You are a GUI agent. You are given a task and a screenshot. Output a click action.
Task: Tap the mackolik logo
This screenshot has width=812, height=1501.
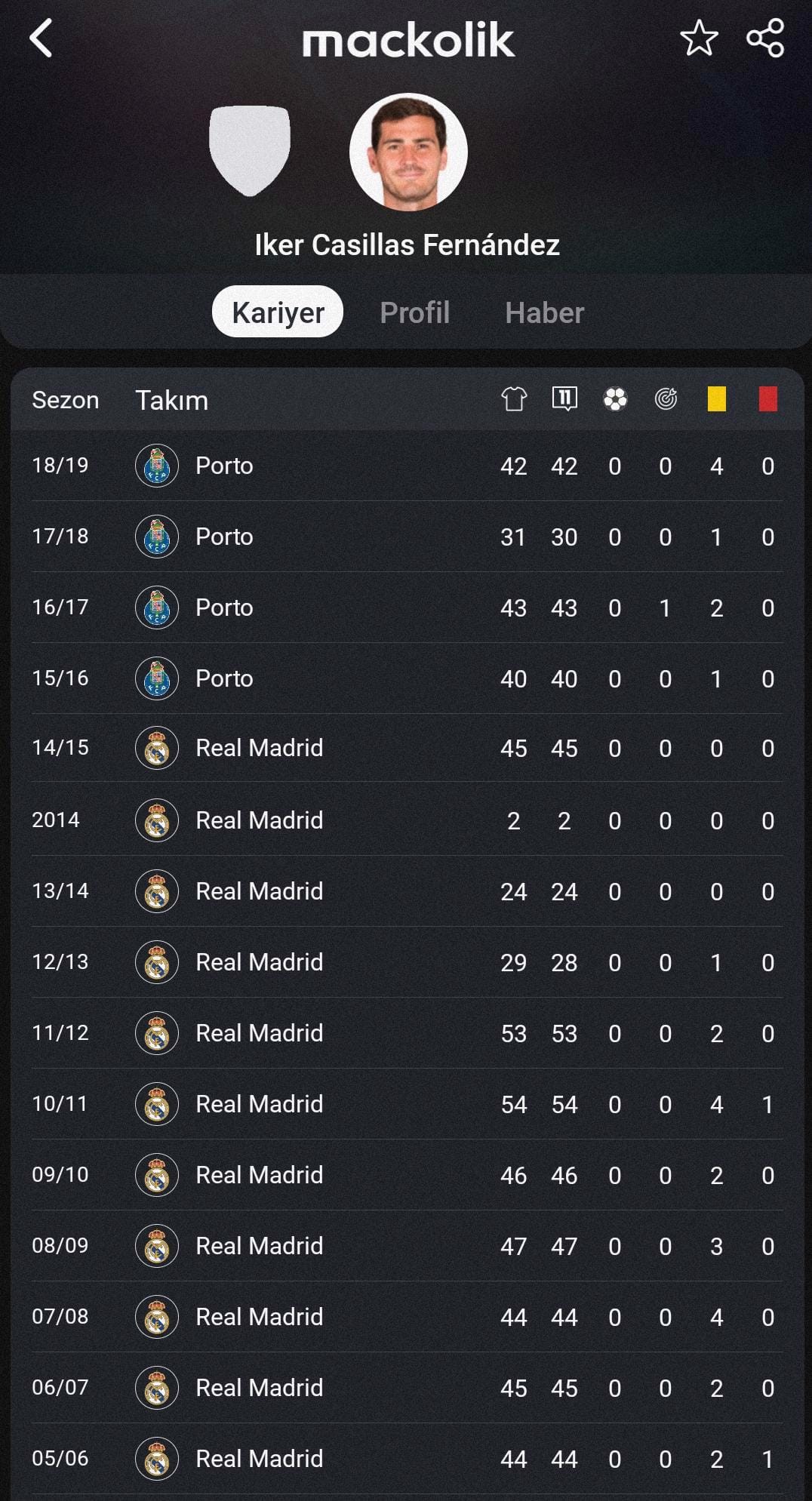408,41
